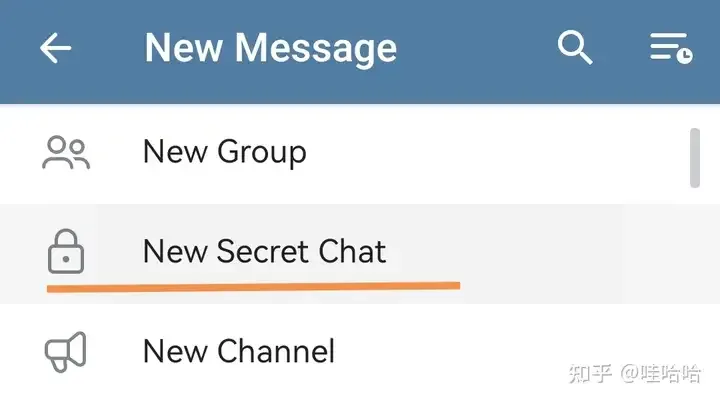
Task: Click the New Message header title
Action: click(270, 48)
